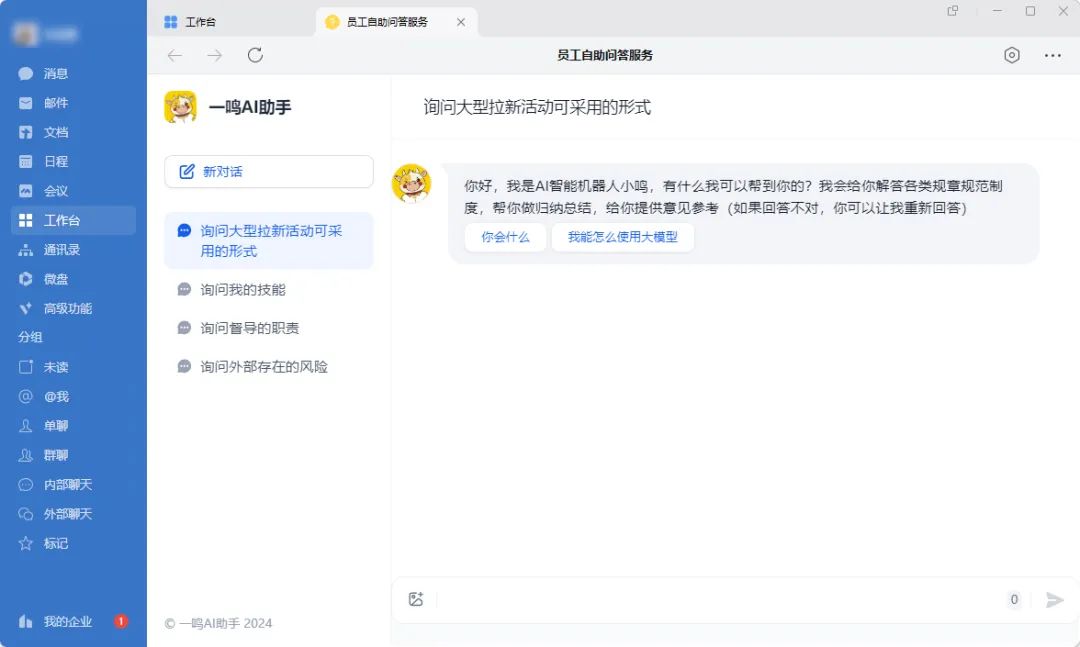The image size is (1080, 647).
Task: Open the 邮件 mail section
Action: [26, 103]
